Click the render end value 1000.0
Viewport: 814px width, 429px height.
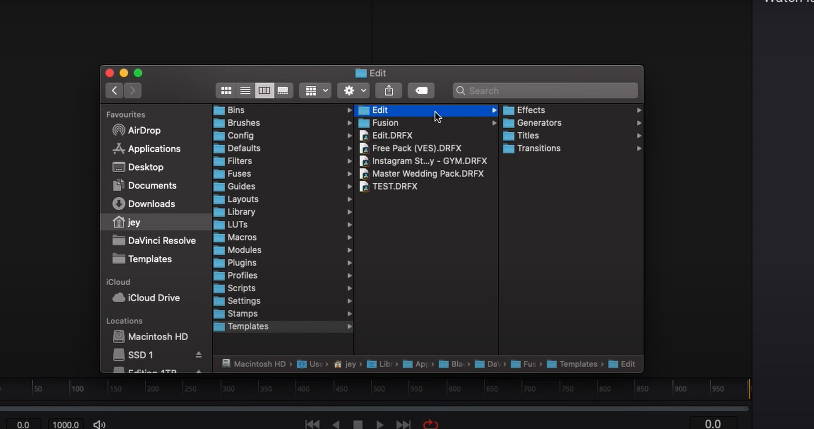65,424
